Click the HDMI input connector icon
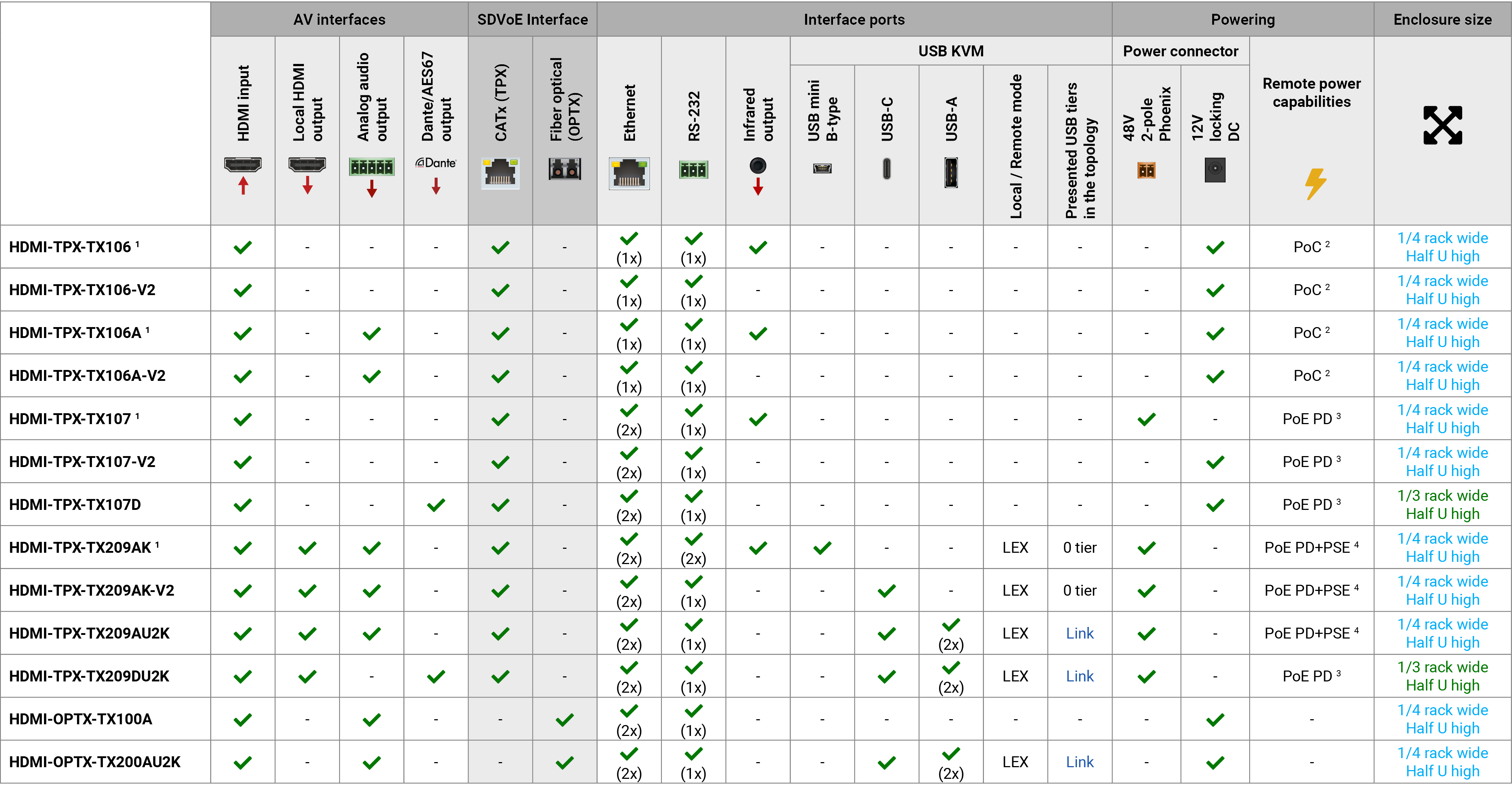 coord(242,164)
